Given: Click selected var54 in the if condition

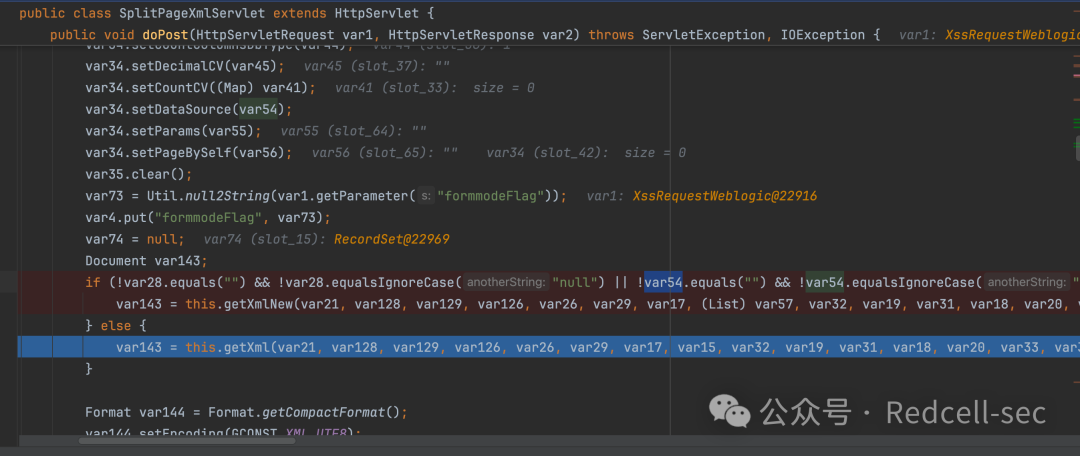Looking at the screenshot, I should coord(663,282).
